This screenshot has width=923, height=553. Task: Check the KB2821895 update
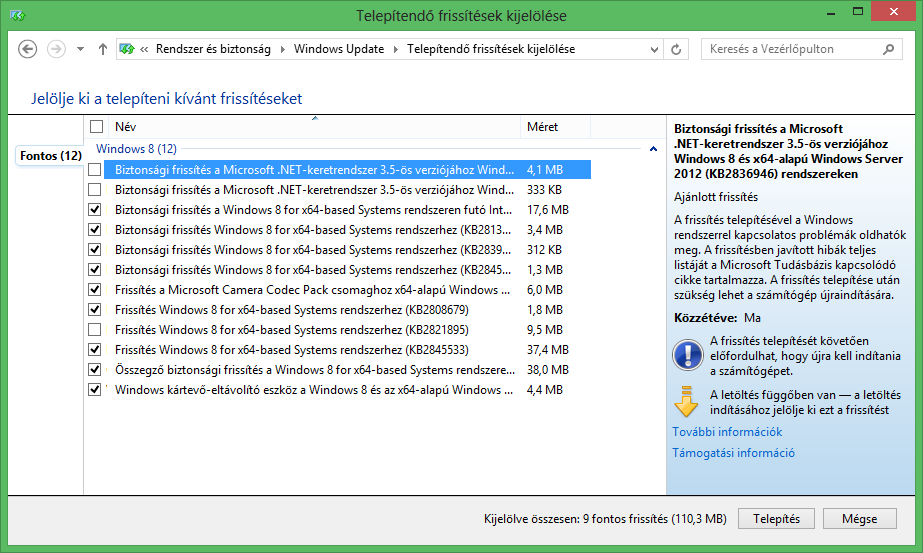(x=95, y=330)
